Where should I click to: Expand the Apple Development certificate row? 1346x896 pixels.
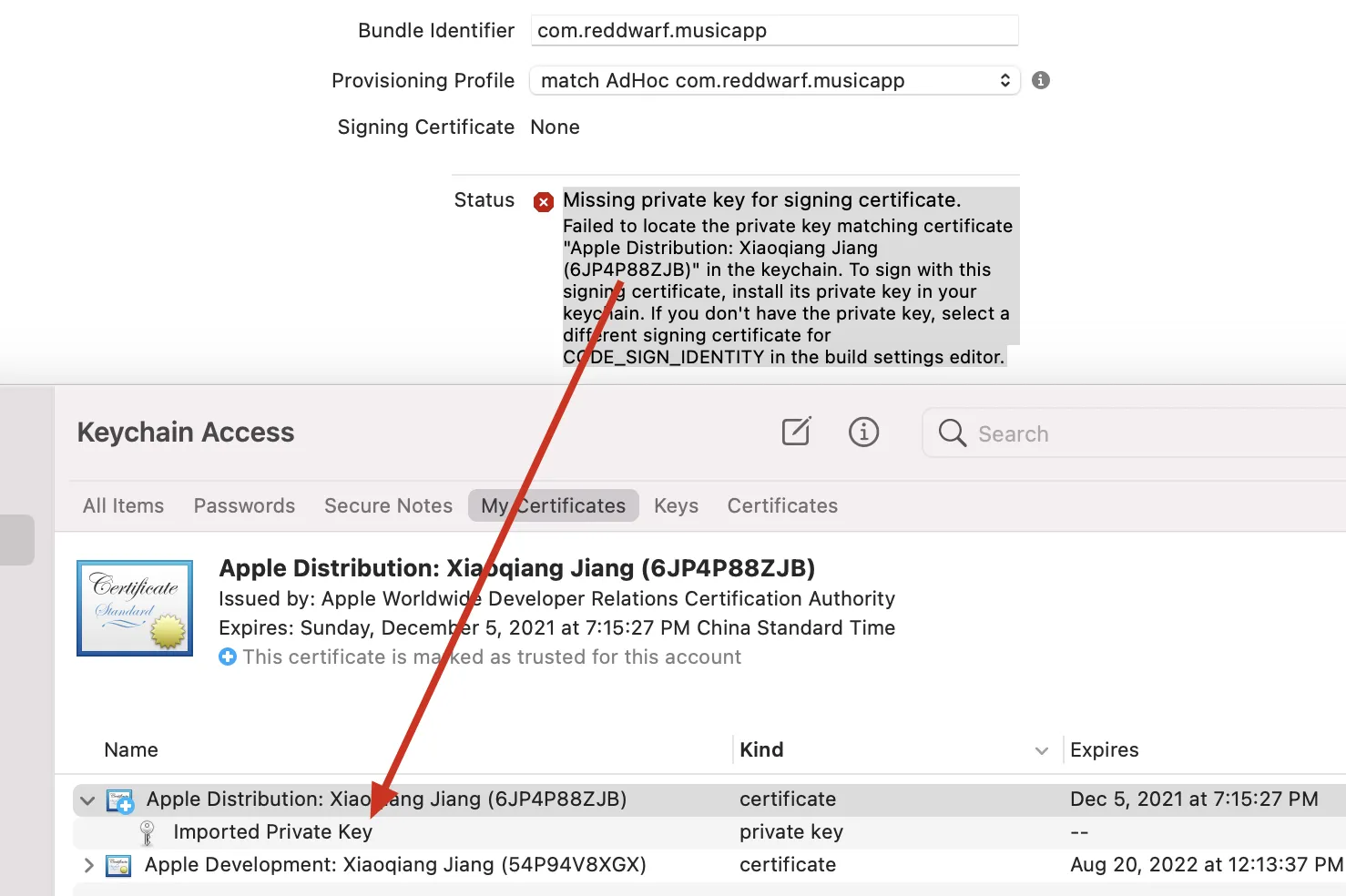click(88, 865)
